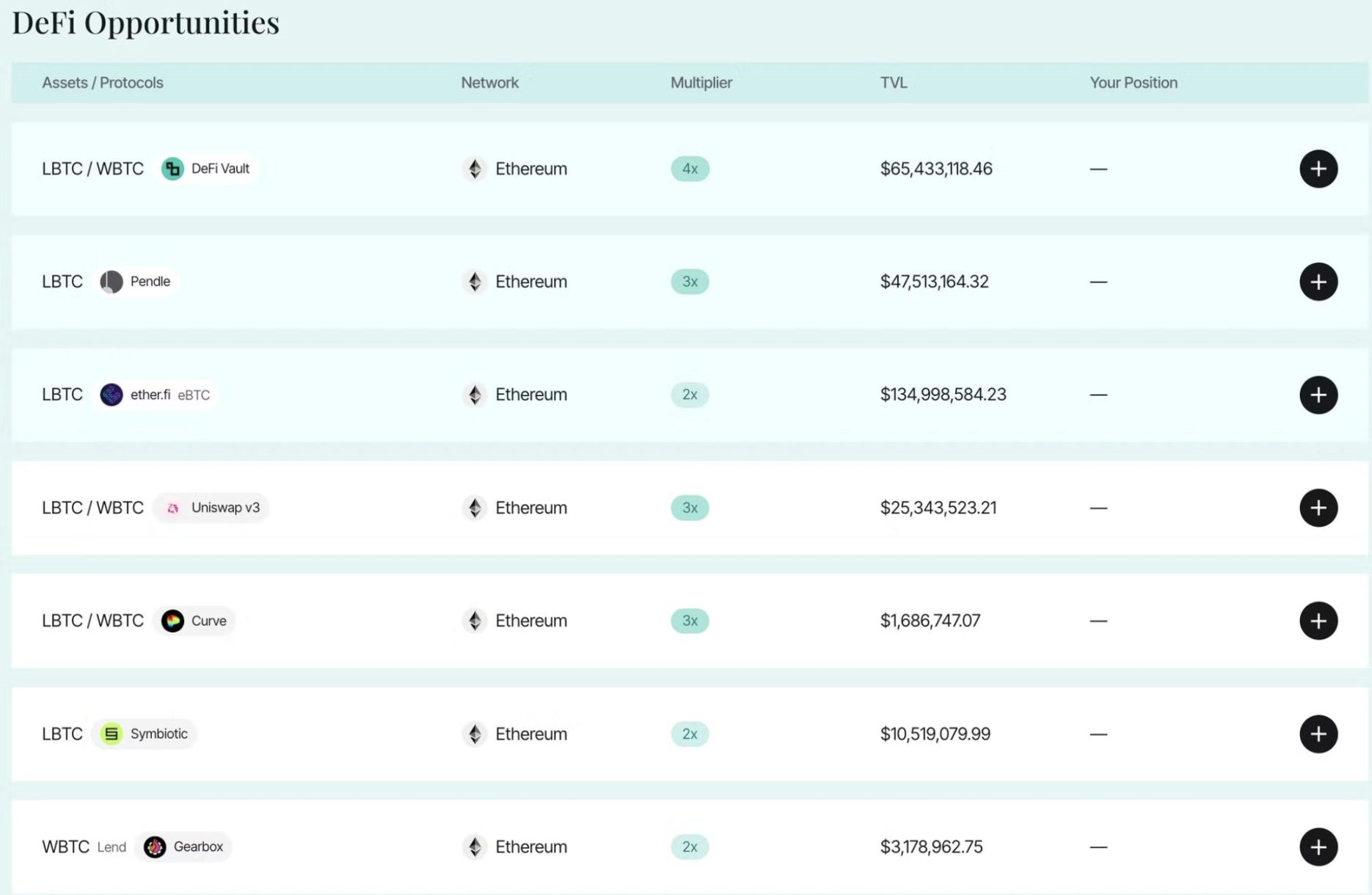The image size is (1372, 895).
Task: Click the DeFi Vault protocol icon
Action: pyautogui.click(x=172, y=169)
